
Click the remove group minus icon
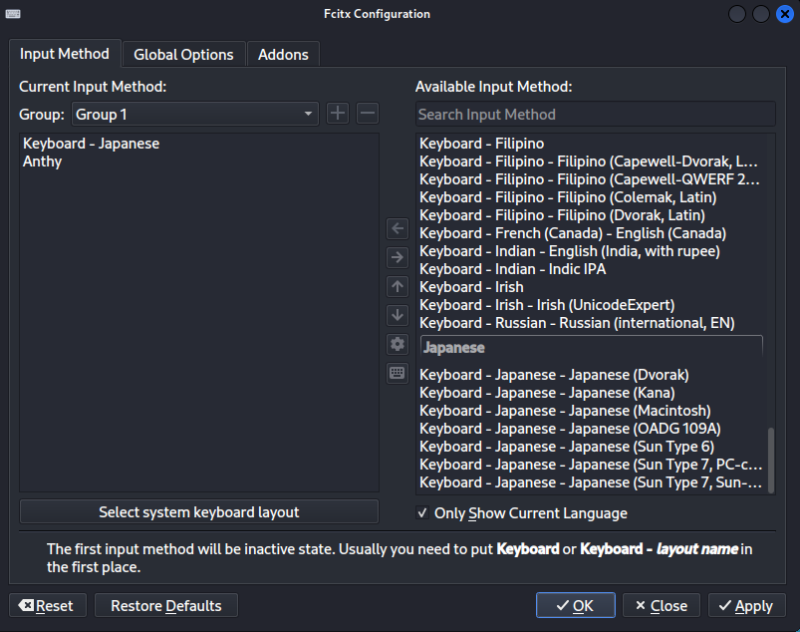[x=367, y=114]
